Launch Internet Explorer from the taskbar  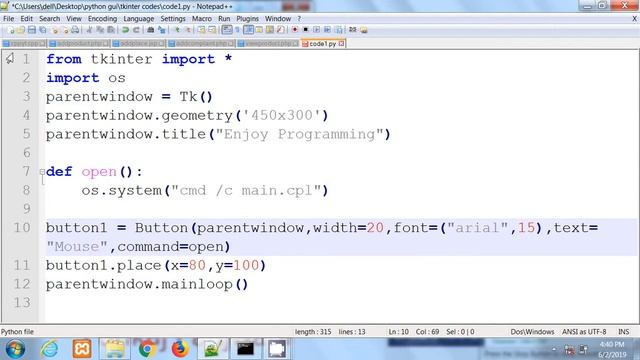[49, 349]
